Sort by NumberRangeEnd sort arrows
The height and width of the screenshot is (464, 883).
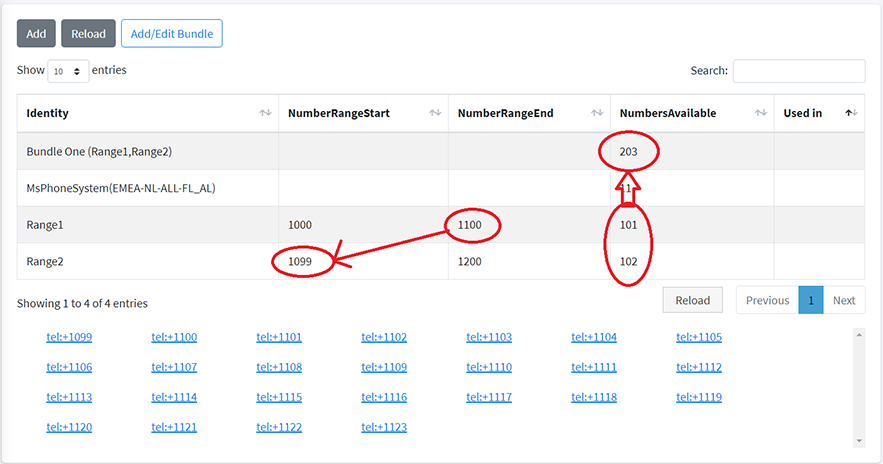click(x=598, y=114)
